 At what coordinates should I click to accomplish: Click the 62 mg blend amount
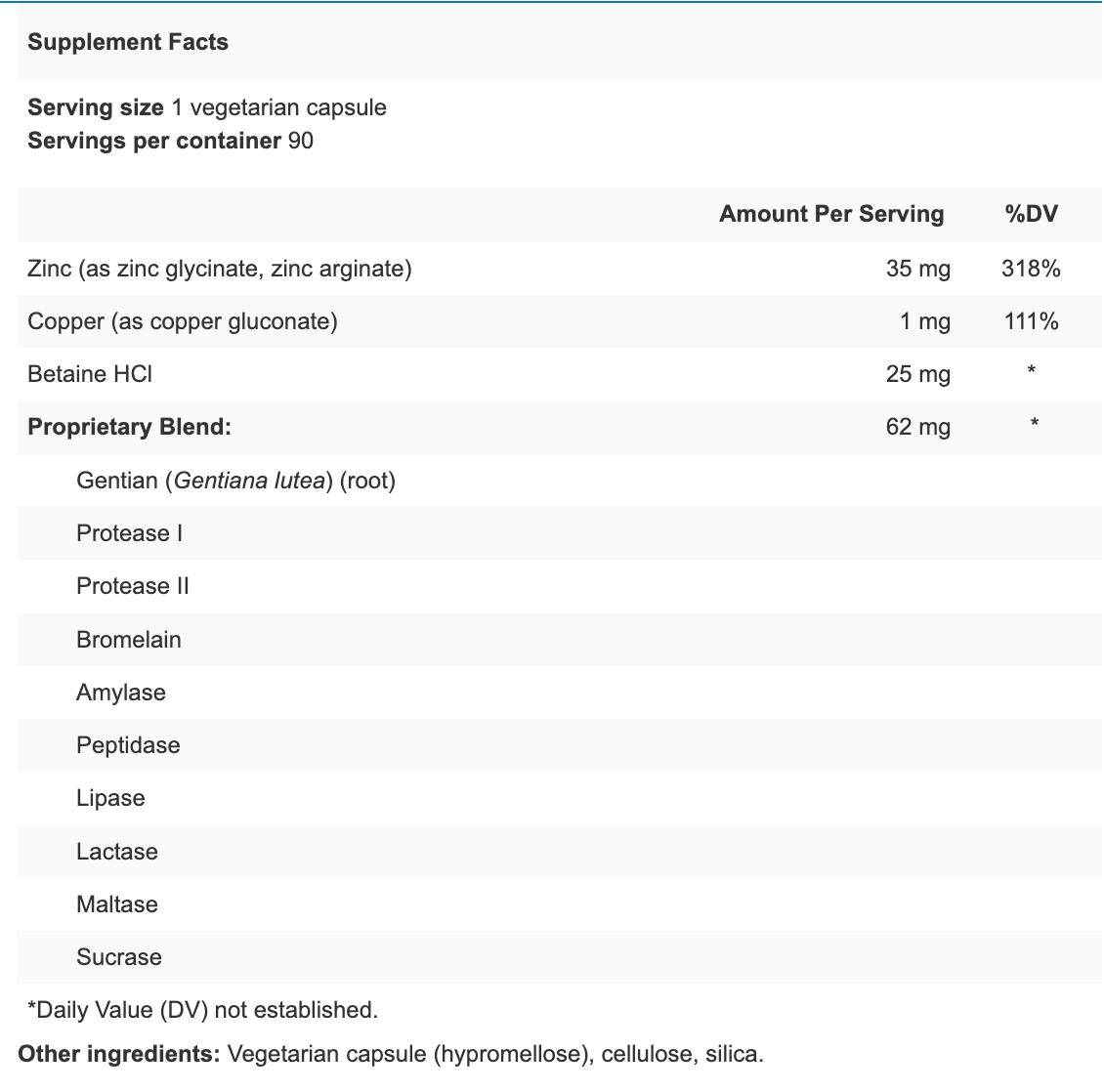coord(917,427)
